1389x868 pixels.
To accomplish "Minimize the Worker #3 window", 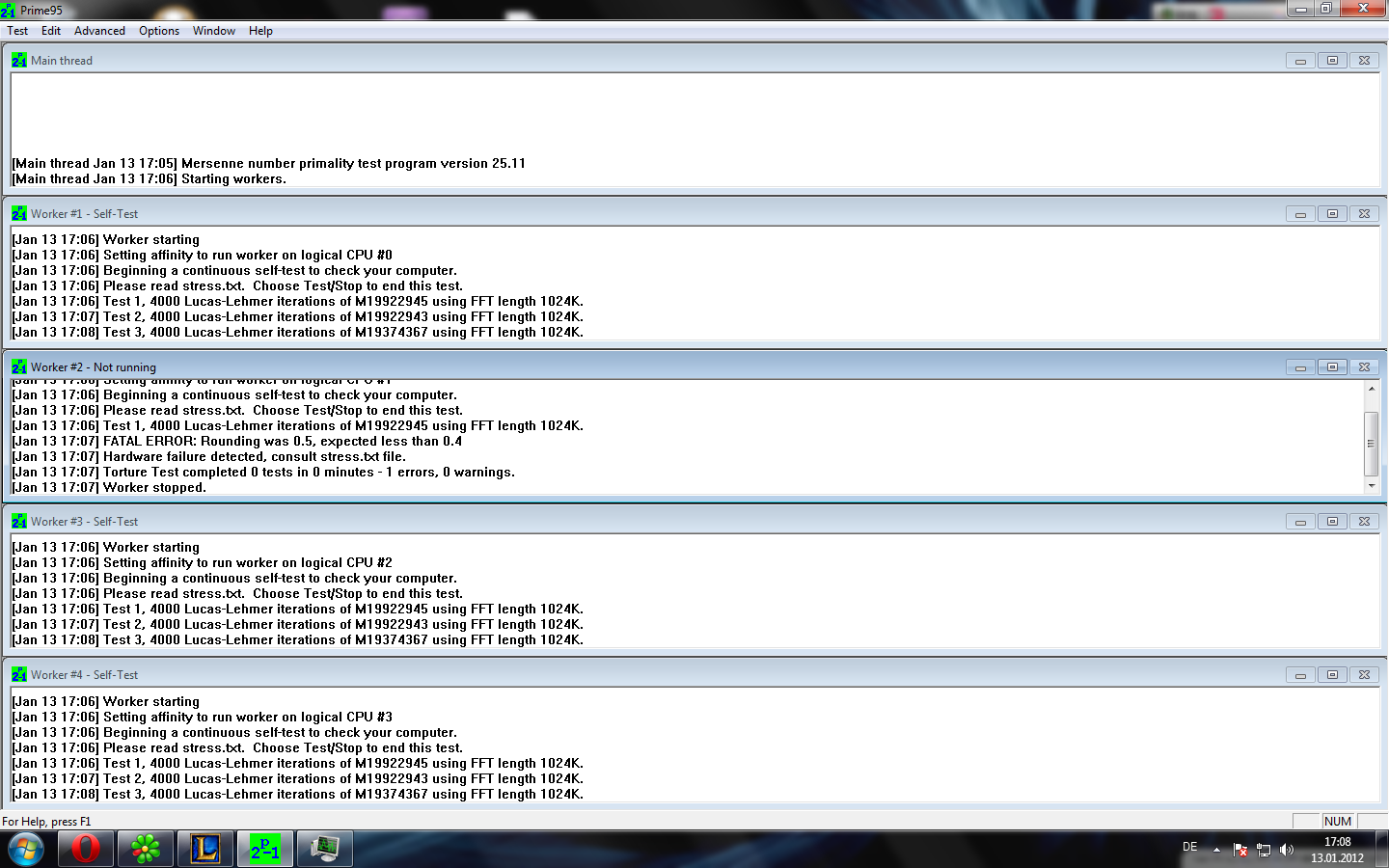I will (x=1300, y=521).
